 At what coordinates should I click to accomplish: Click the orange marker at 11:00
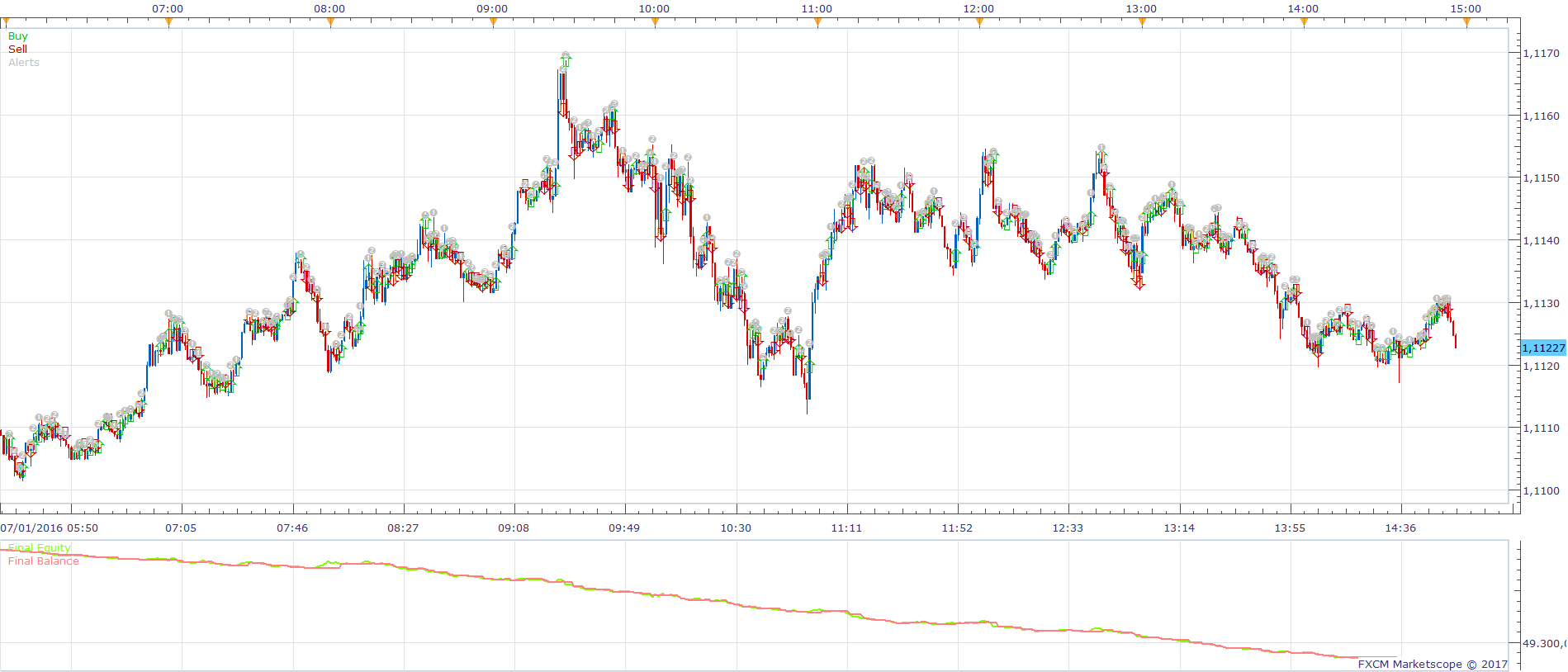click(817, 22)
